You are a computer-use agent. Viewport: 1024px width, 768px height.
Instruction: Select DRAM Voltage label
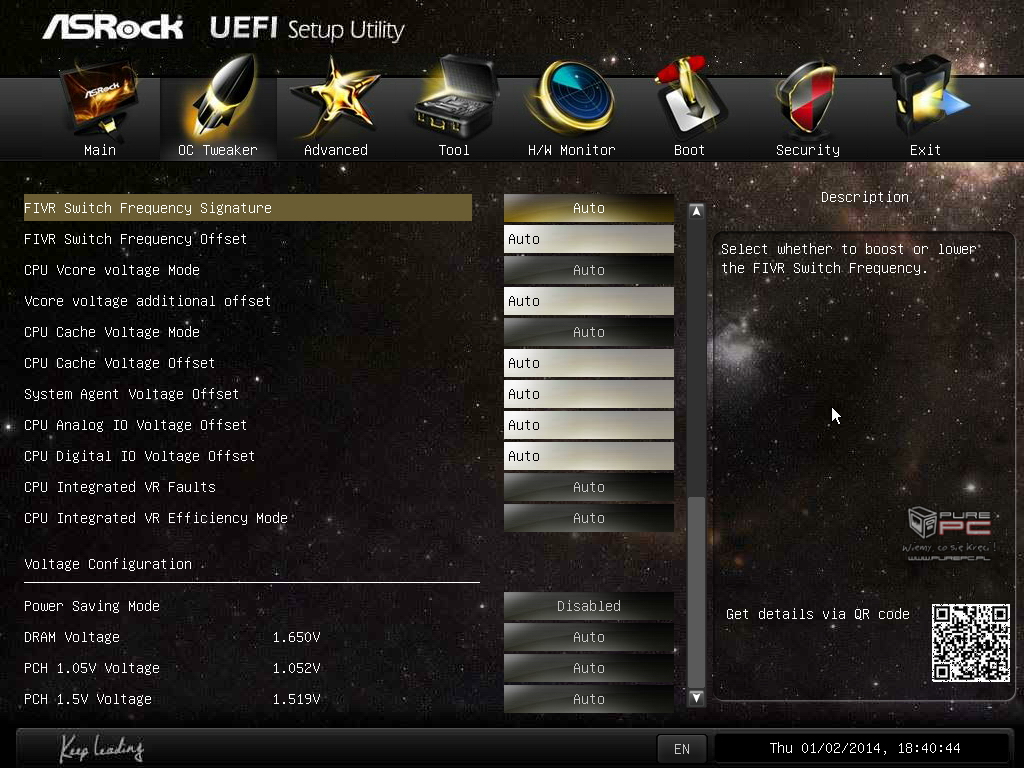(72, 637)
